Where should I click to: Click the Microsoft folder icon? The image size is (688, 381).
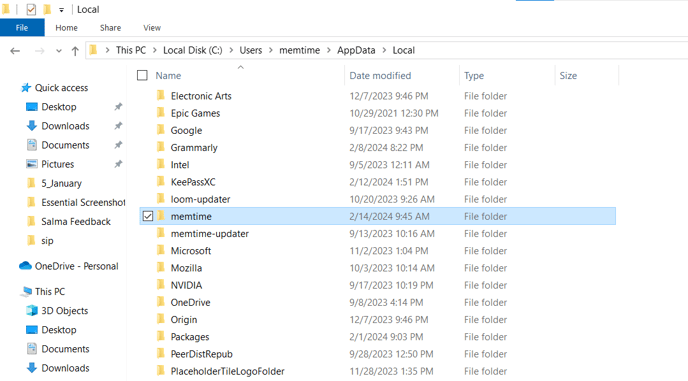tap(161, 250)
